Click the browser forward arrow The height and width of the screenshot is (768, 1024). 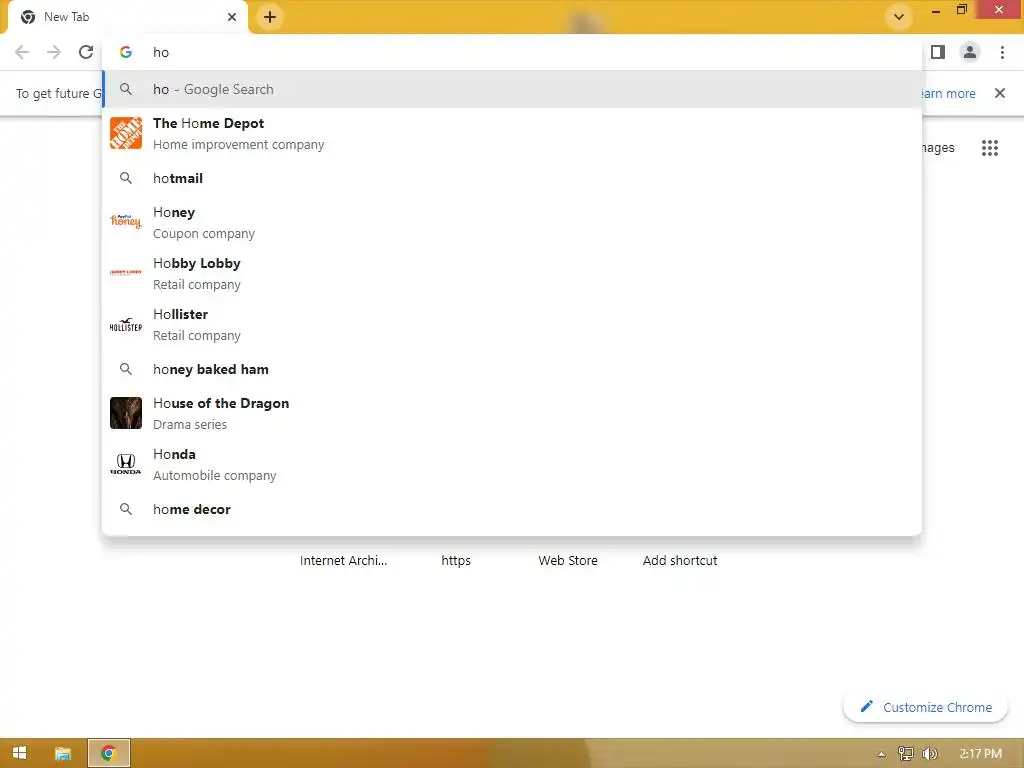point(54,52)
